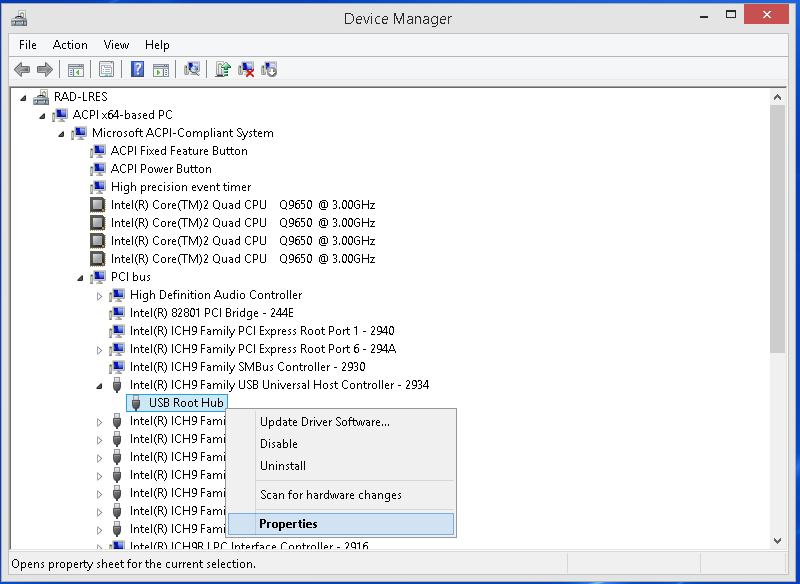Click the Update Driver Software toolbar icon
Image resolution: width=800 pixels, height=584 pixels.
tap(223, 69)
